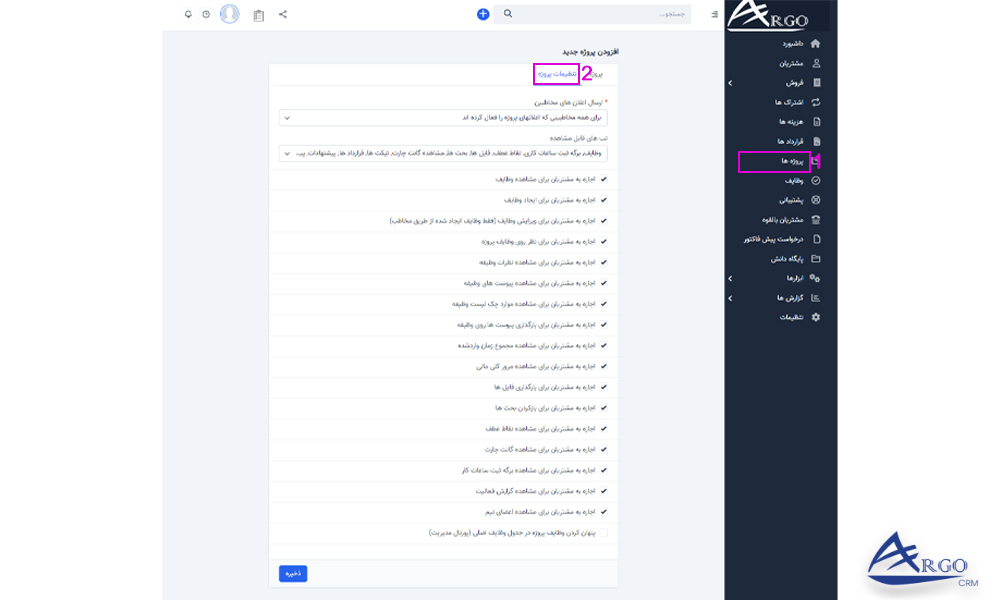
Task: Enable hiding project tasks in main task table
Action: coord(604,532)
